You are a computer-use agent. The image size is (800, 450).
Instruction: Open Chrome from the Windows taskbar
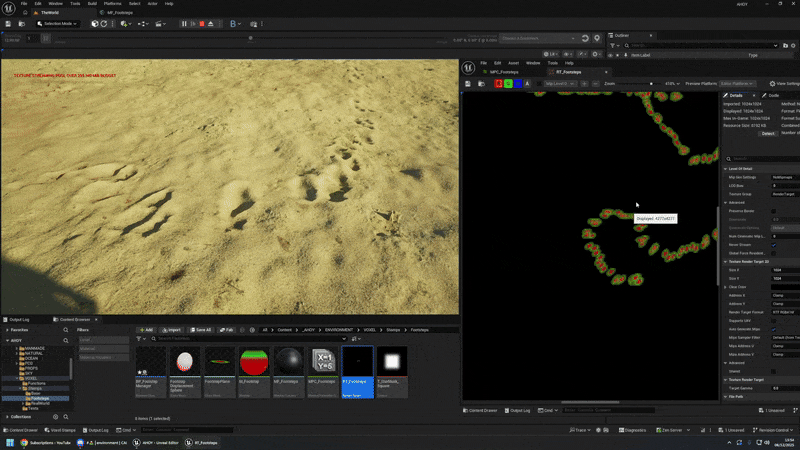[24, 442]
